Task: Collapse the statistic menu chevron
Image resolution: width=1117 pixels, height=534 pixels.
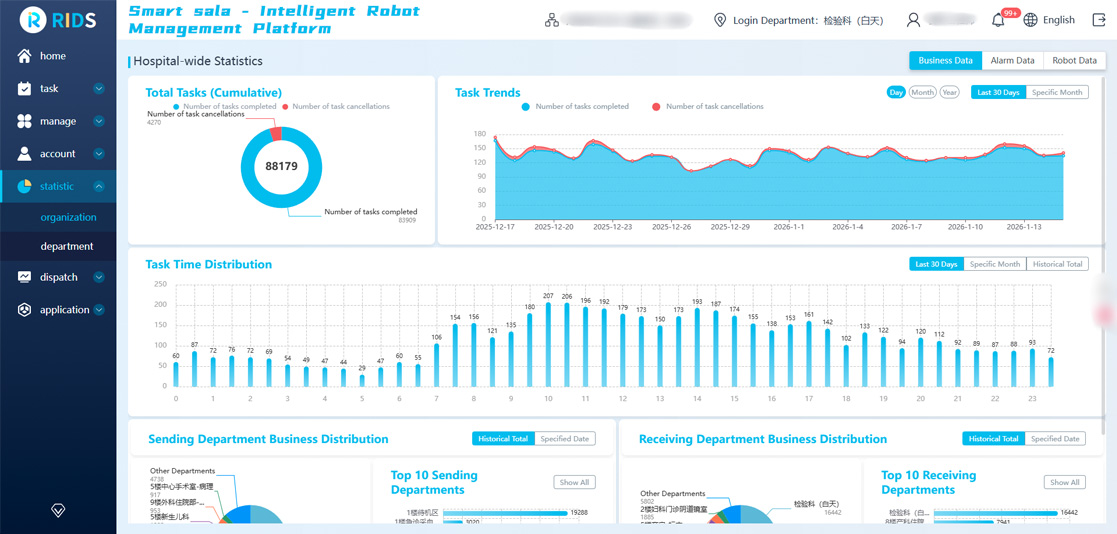Action: 99,187
